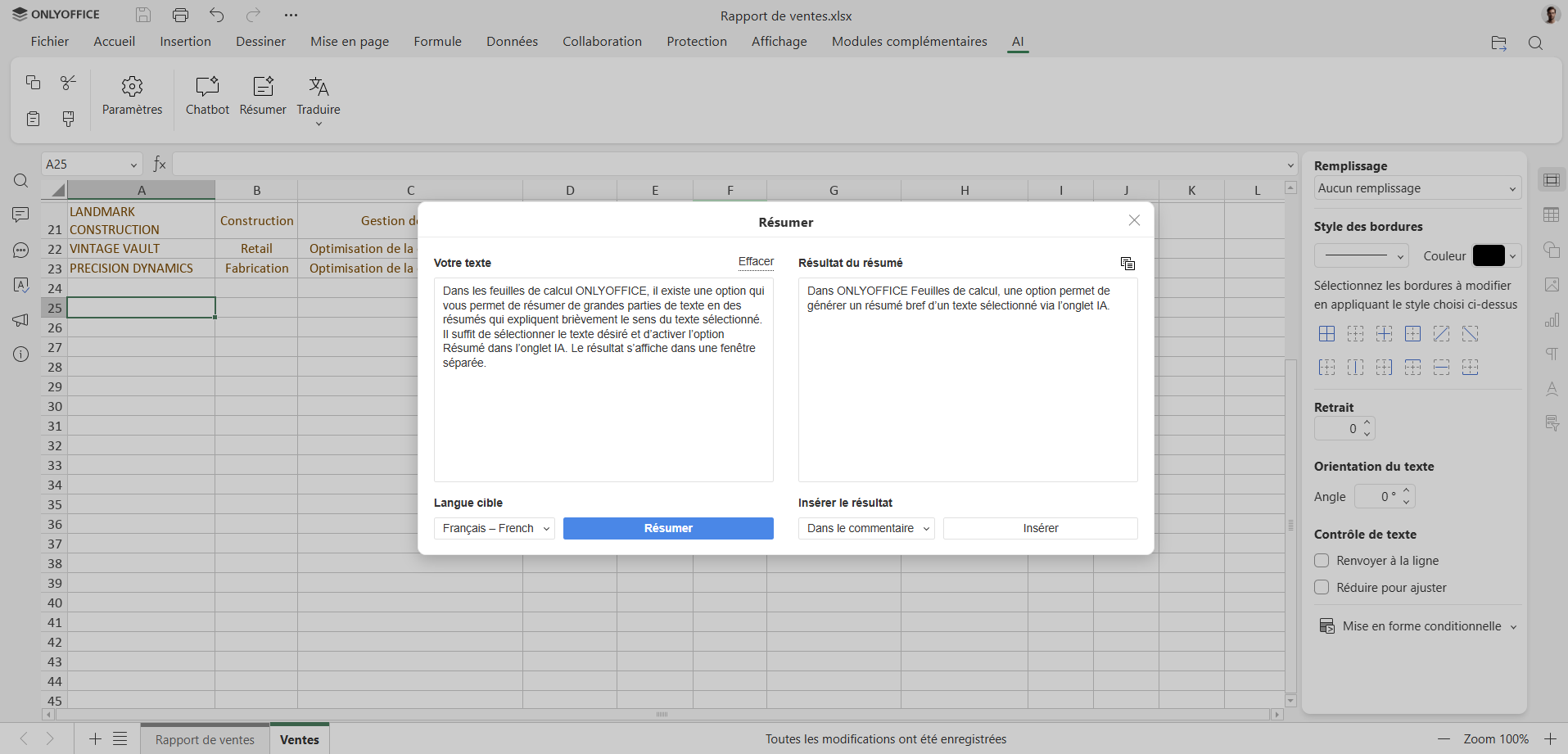Click the Copy style paintbrush icon
The width and height of the screenshot is (1568, 754).
69,119
